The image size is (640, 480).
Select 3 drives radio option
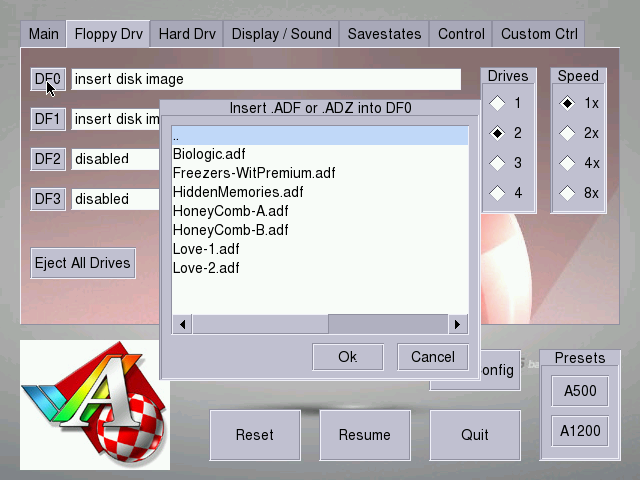pos(497,163)
